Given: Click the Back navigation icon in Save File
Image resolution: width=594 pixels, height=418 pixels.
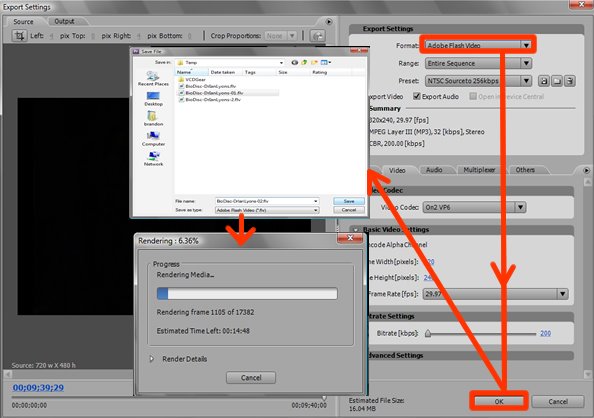Looking at the screenshot, I should pos(294,62).
